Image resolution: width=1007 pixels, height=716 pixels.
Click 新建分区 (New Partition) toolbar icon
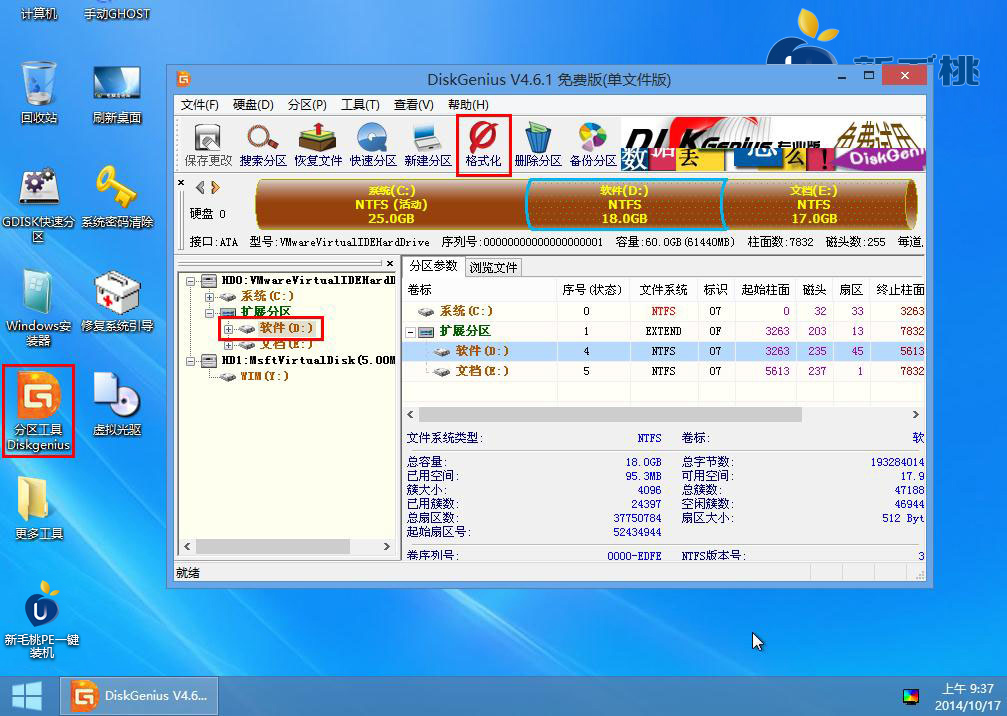tap(427, 143)
